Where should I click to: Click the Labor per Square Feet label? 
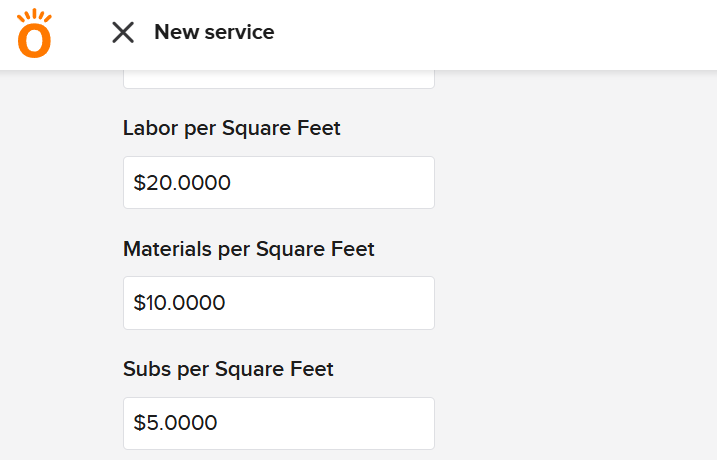[231, 129]
